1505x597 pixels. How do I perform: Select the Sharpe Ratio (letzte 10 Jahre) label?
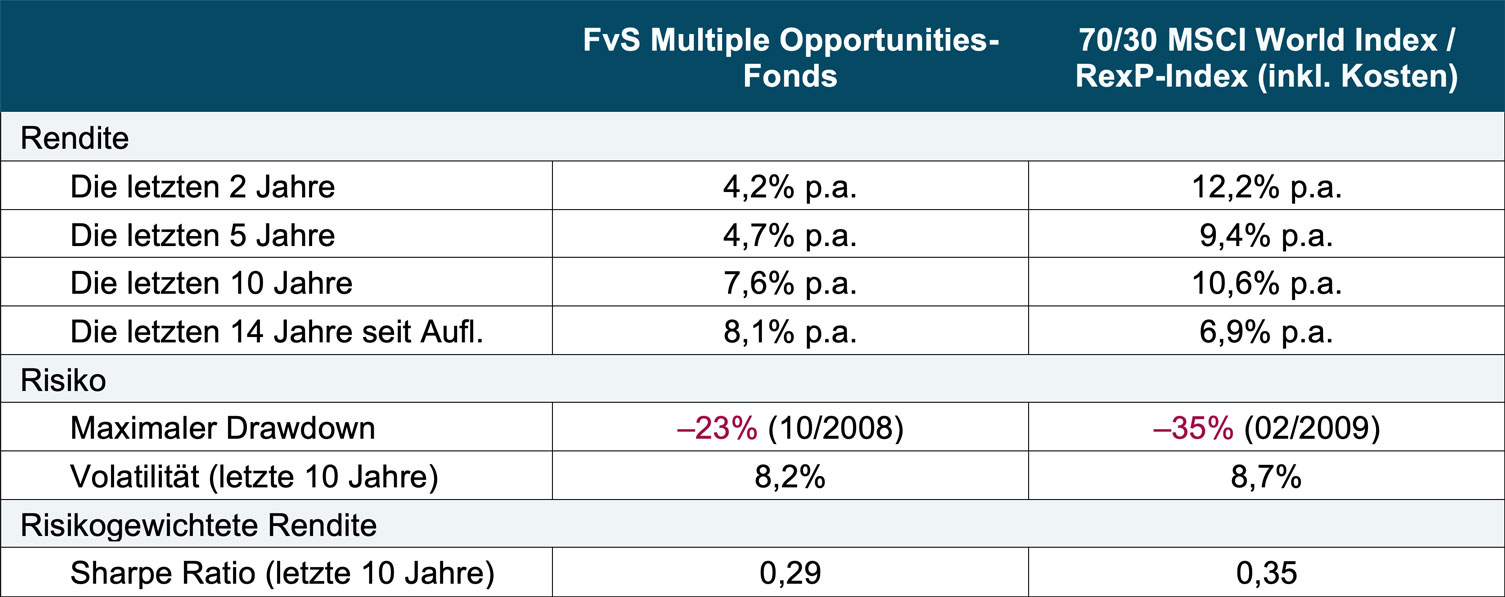point(282,574)
